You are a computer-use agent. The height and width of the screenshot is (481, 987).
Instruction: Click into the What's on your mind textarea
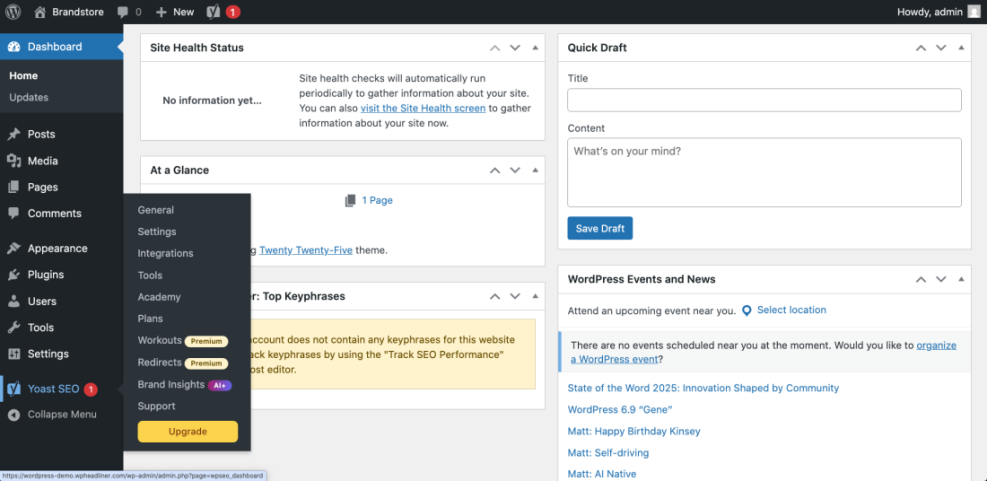[x=764, y=173]
